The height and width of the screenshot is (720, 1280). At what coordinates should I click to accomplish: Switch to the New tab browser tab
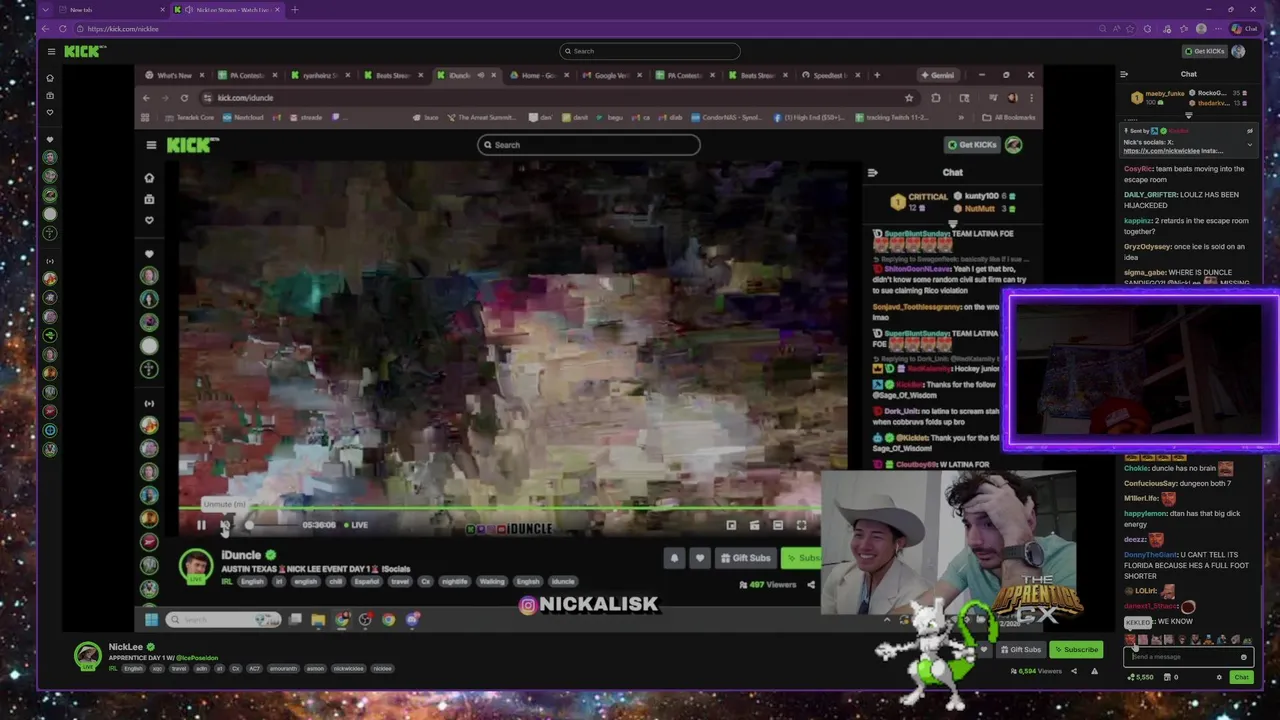111,9
